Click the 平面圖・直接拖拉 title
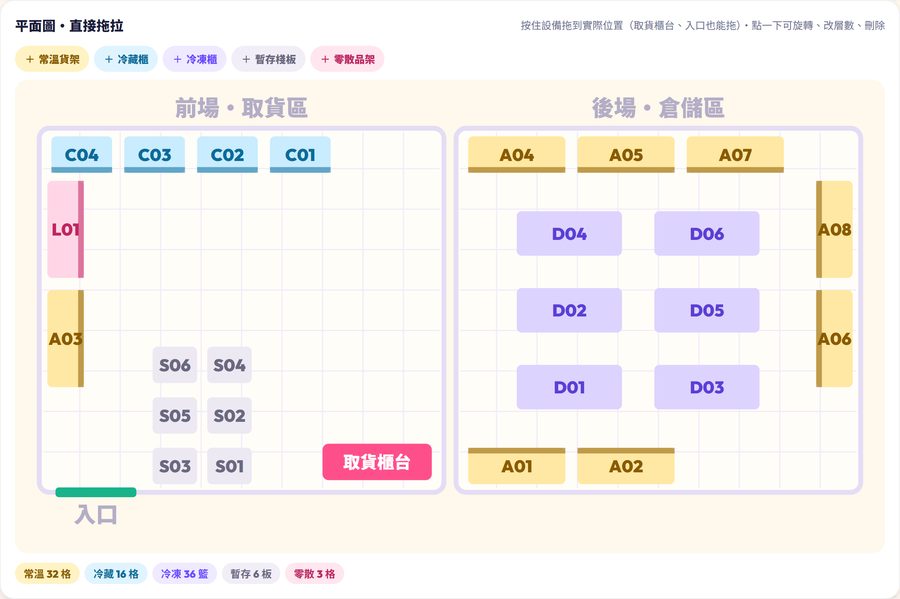 (x=69, y=26)
